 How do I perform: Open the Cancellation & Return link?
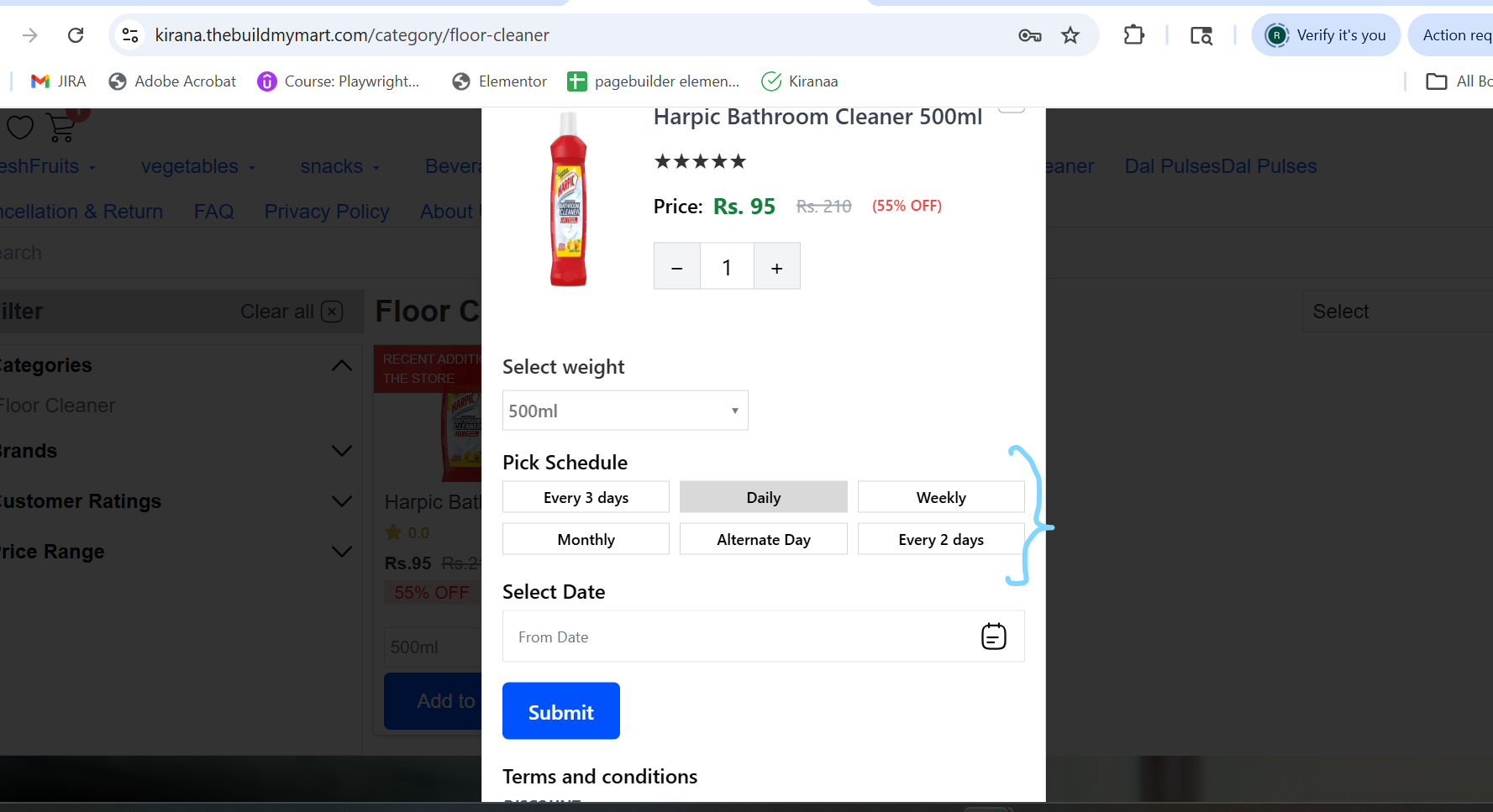pos(81,212)
